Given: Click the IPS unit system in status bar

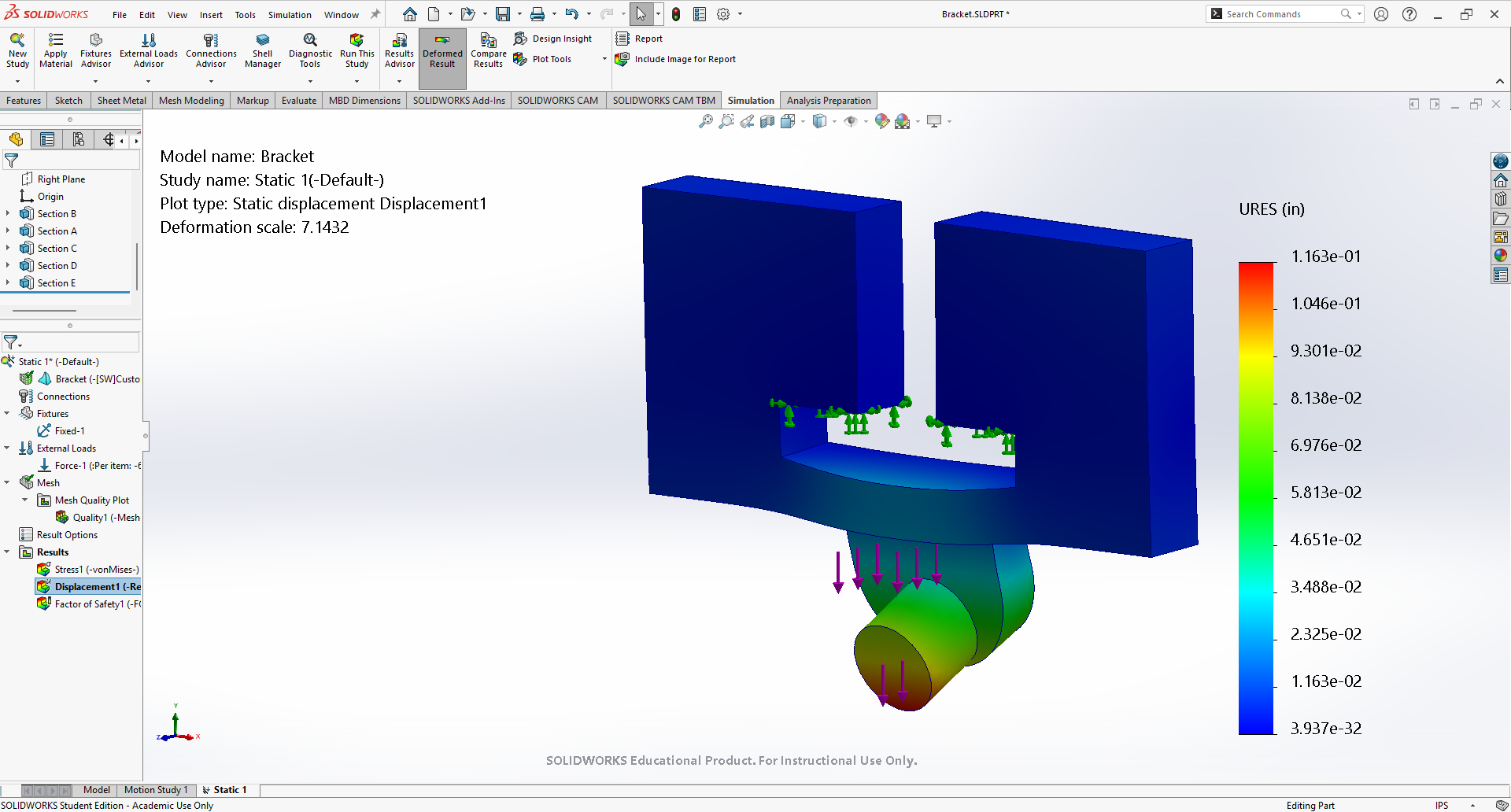Looking at the screenshot, I should point(1442,805).
